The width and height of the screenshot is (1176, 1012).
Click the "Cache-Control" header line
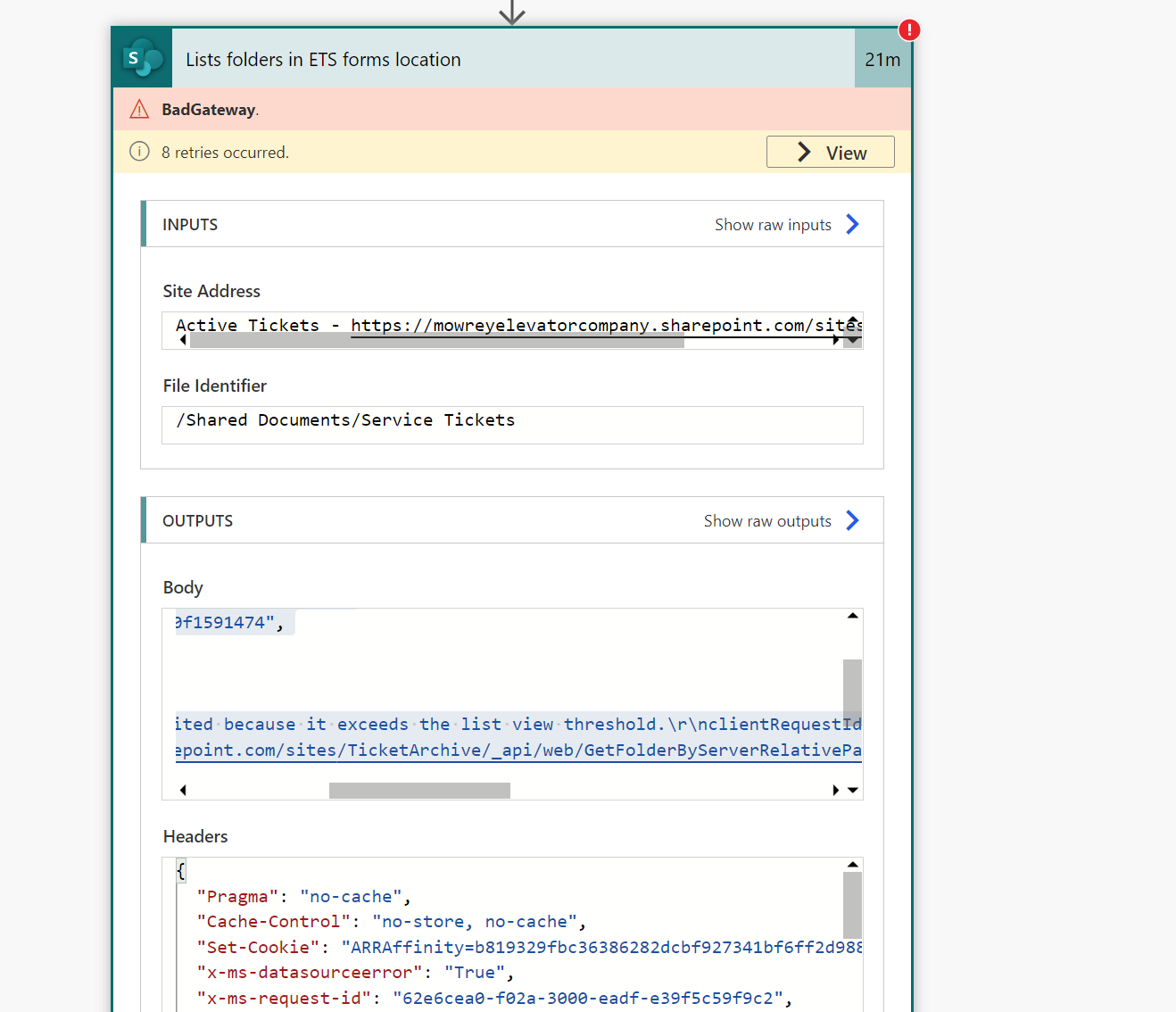click(x=391, y=922)
